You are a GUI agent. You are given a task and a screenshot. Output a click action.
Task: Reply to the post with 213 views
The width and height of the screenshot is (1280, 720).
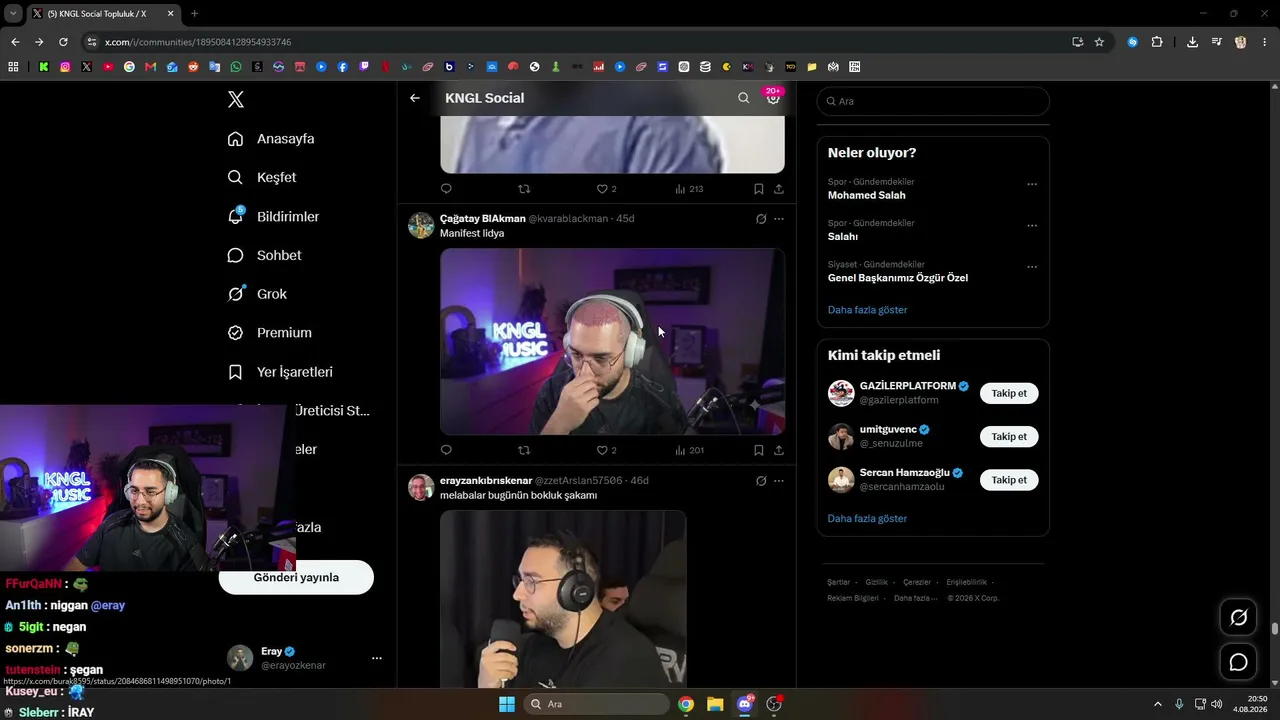(x=446, y=189)
